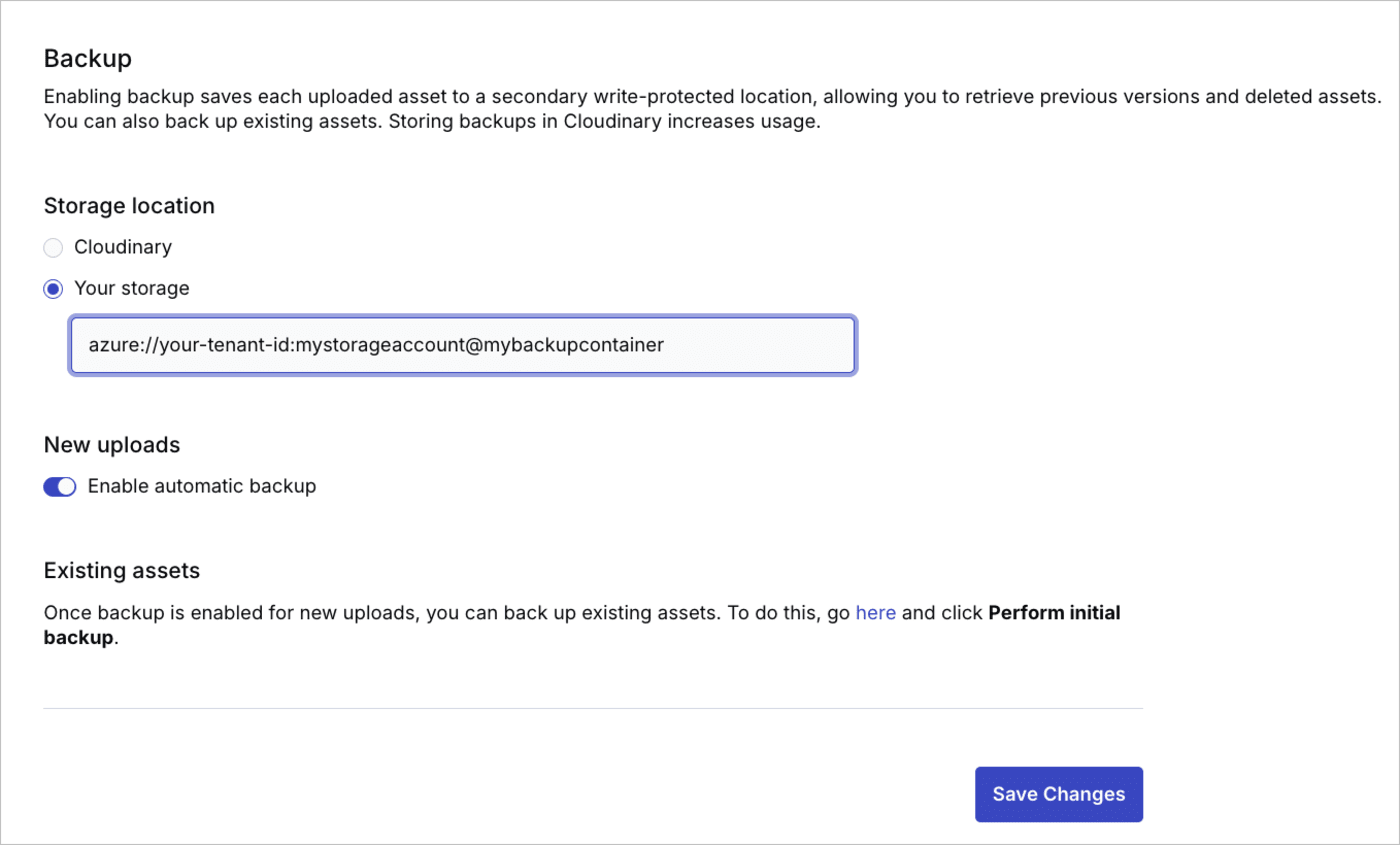Click the Save Changes button
The width and height of the screenshot is (1400, 845).
1058,794
